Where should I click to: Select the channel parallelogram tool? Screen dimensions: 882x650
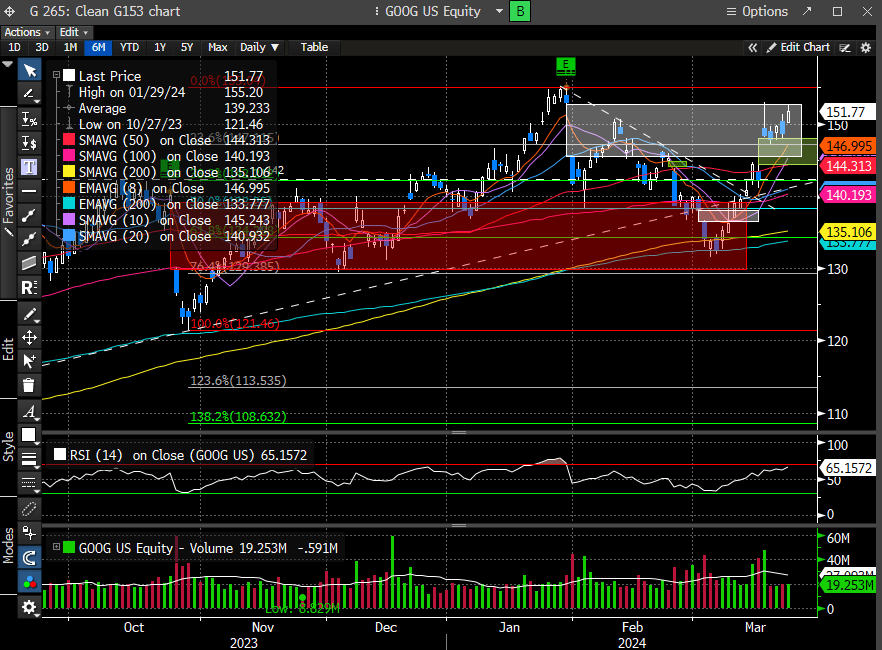click(29, 263)
